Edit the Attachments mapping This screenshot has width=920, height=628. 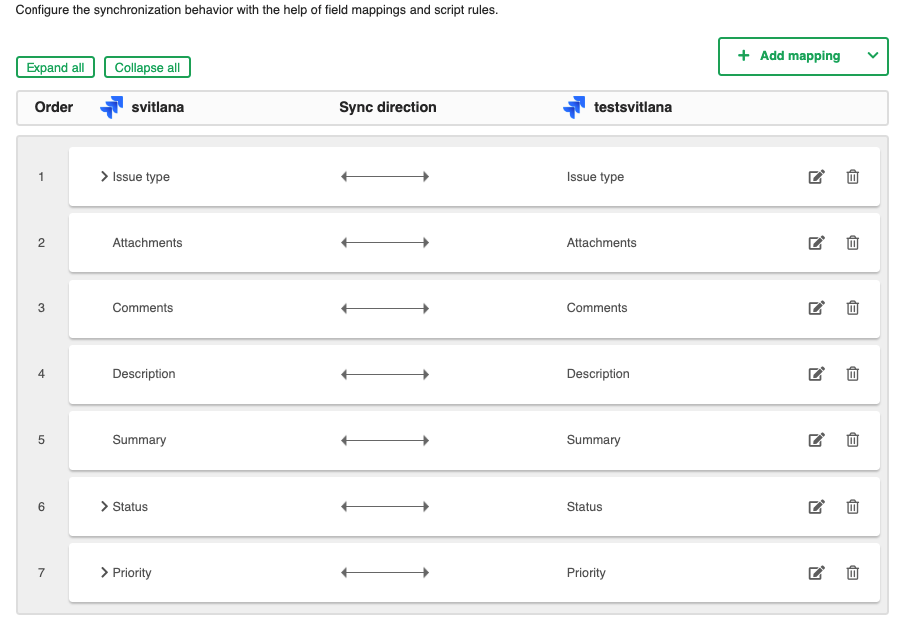(816, 243)
